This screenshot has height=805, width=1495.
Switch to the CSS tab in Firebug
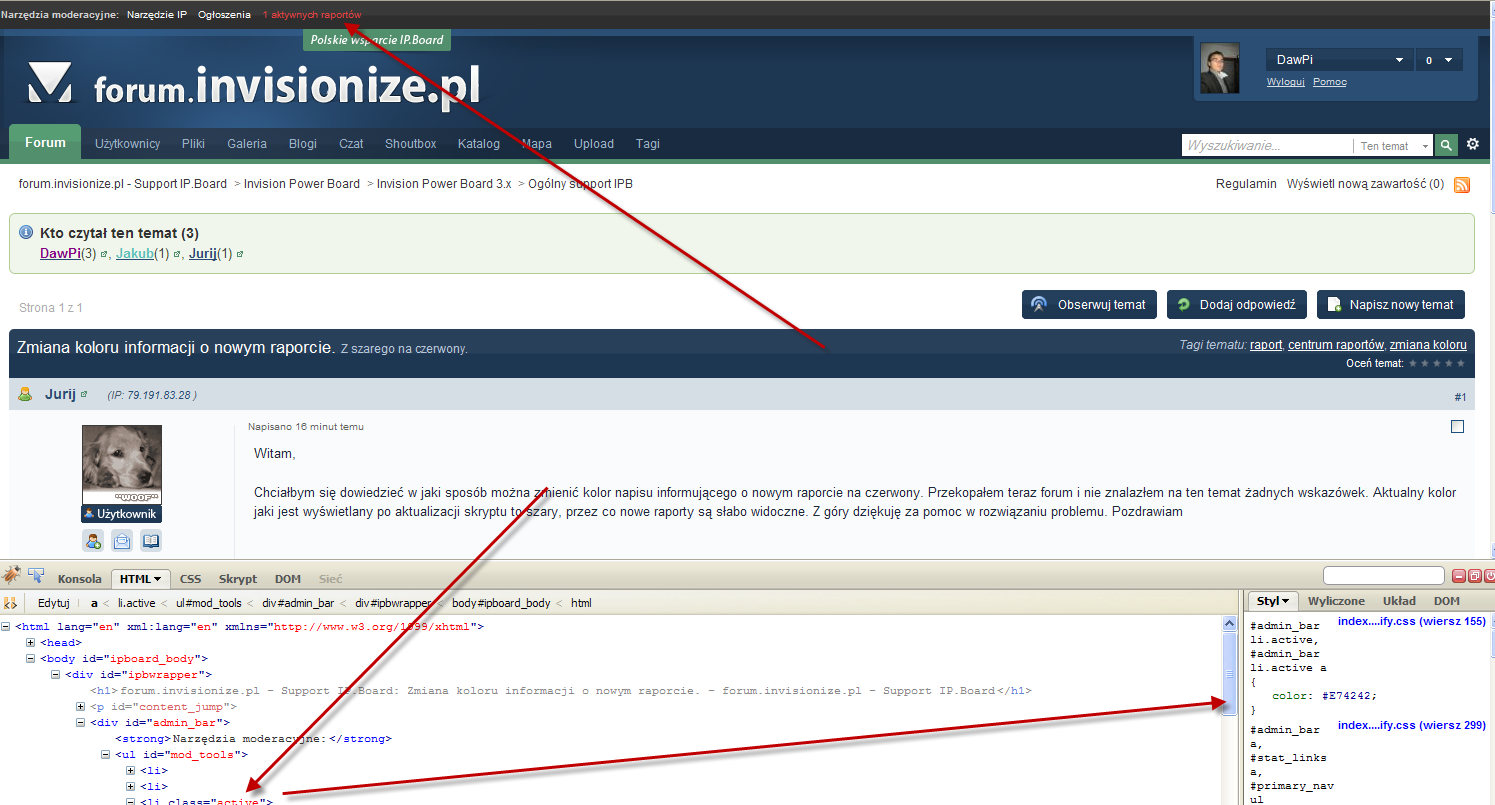point(189,578)
